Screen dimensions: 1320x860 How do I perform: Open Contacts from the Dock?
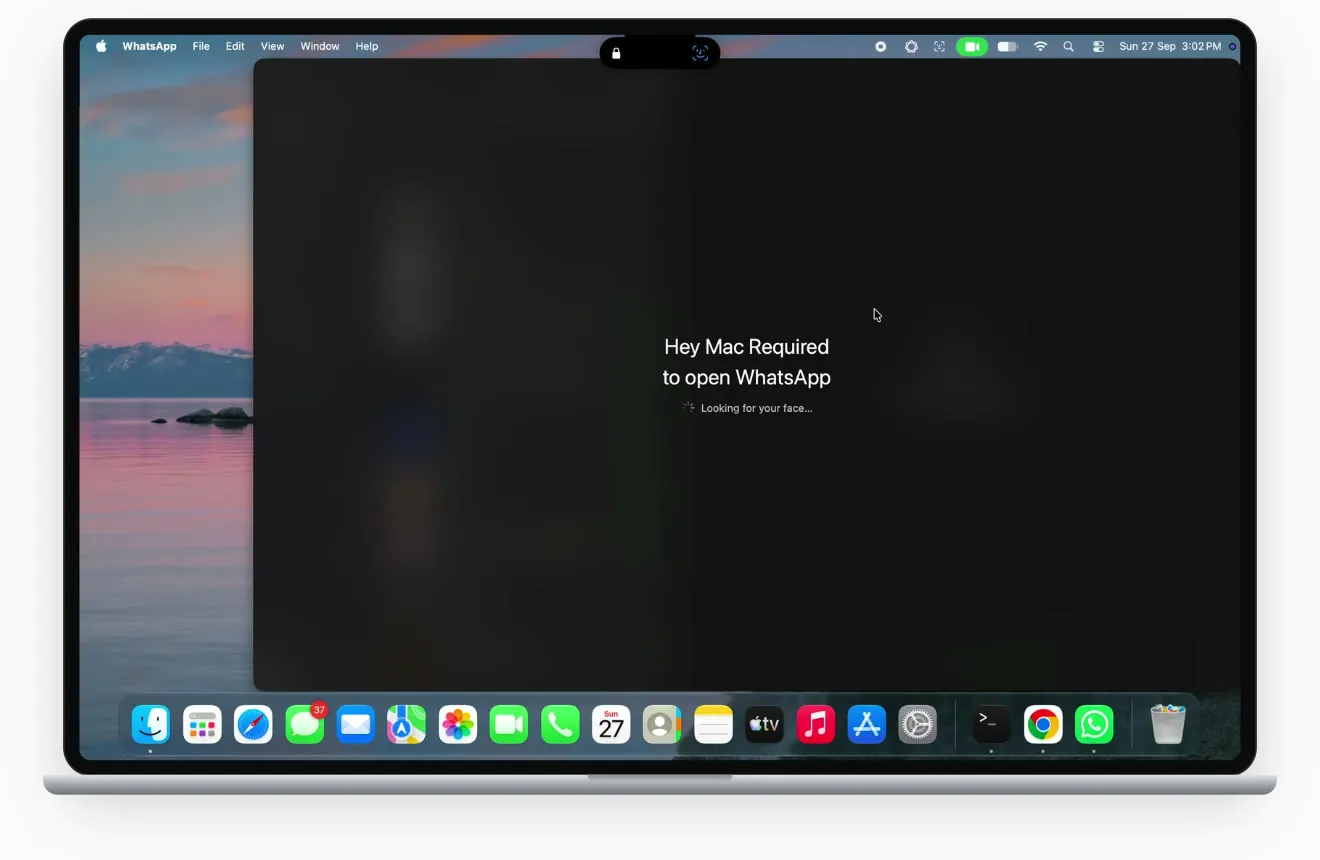pyautogui.click(x=662, y=725)
